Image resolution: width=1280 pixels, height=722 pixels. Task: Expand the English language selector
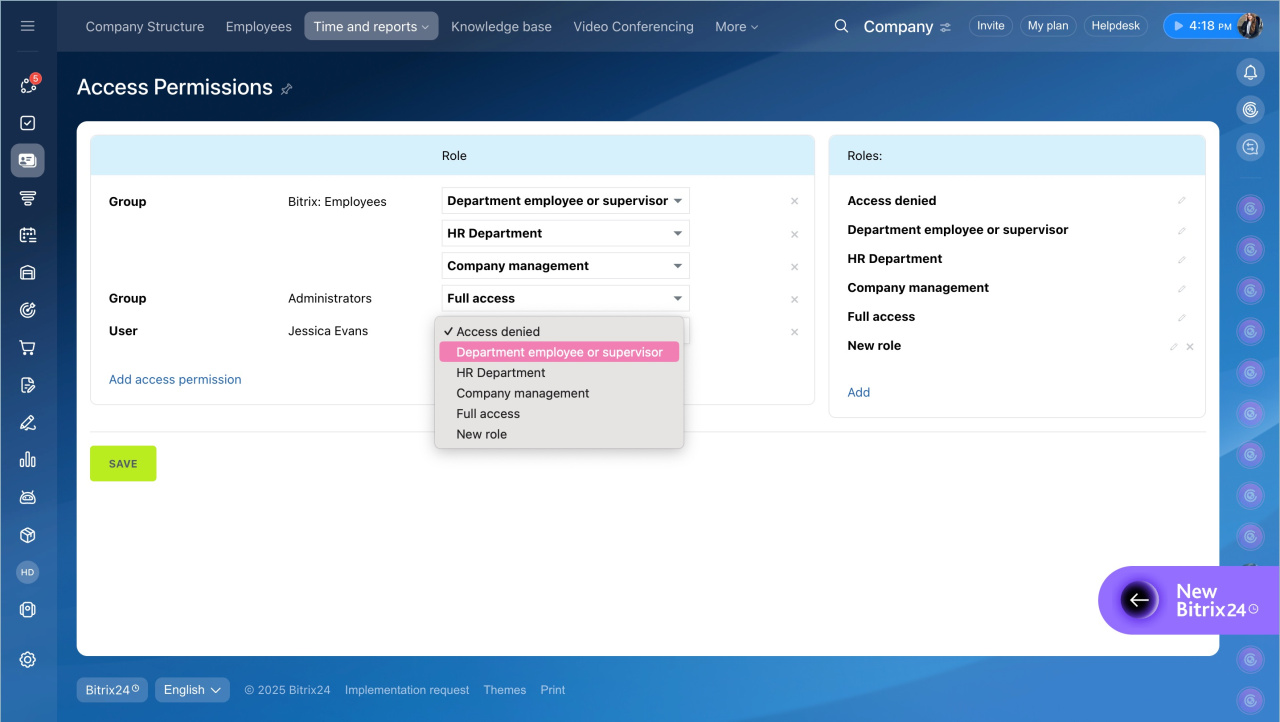click(192, 690)
